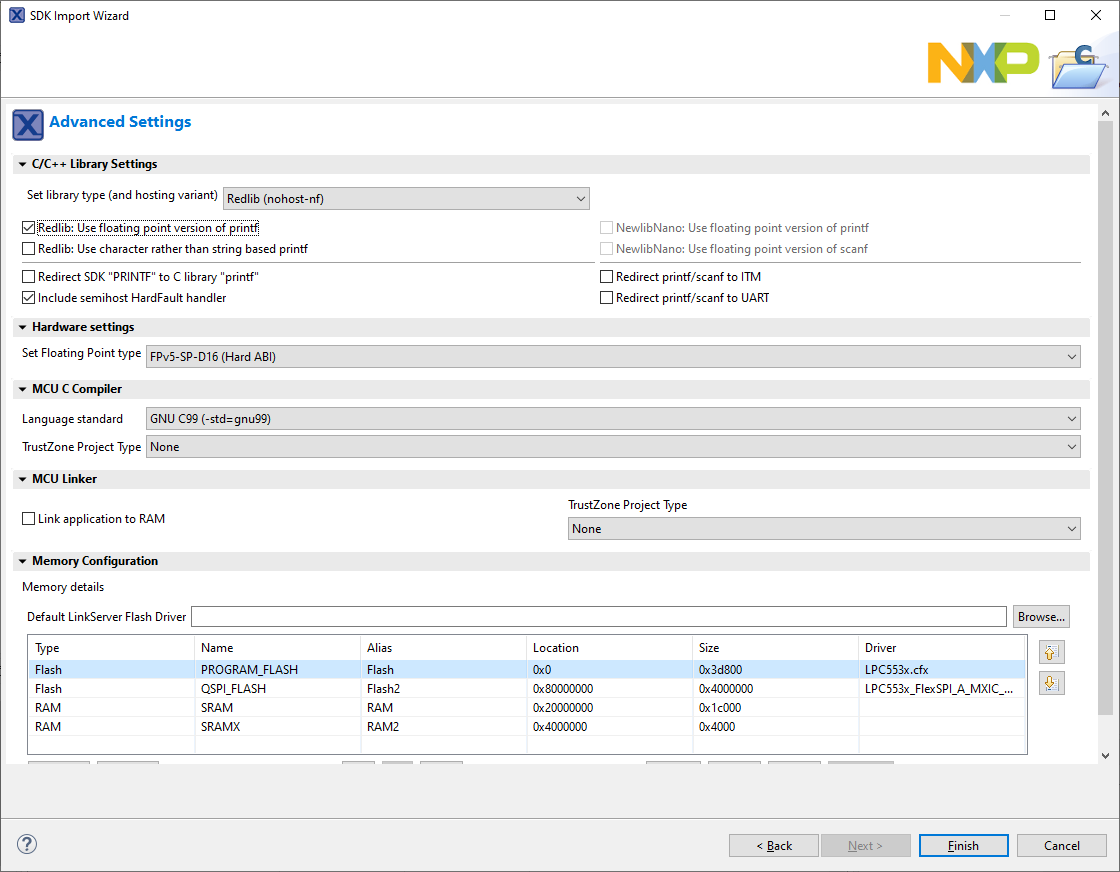The width and height of the screenshot is (1120, 872).
Task: Open the Language standard dropdown
Action: (613, 419)
